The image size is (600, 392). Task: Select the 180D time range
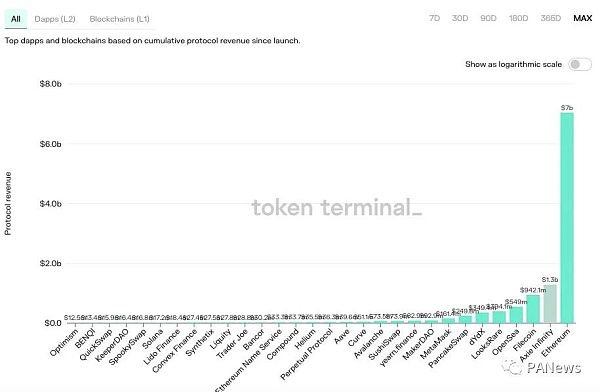pos(518,18)
